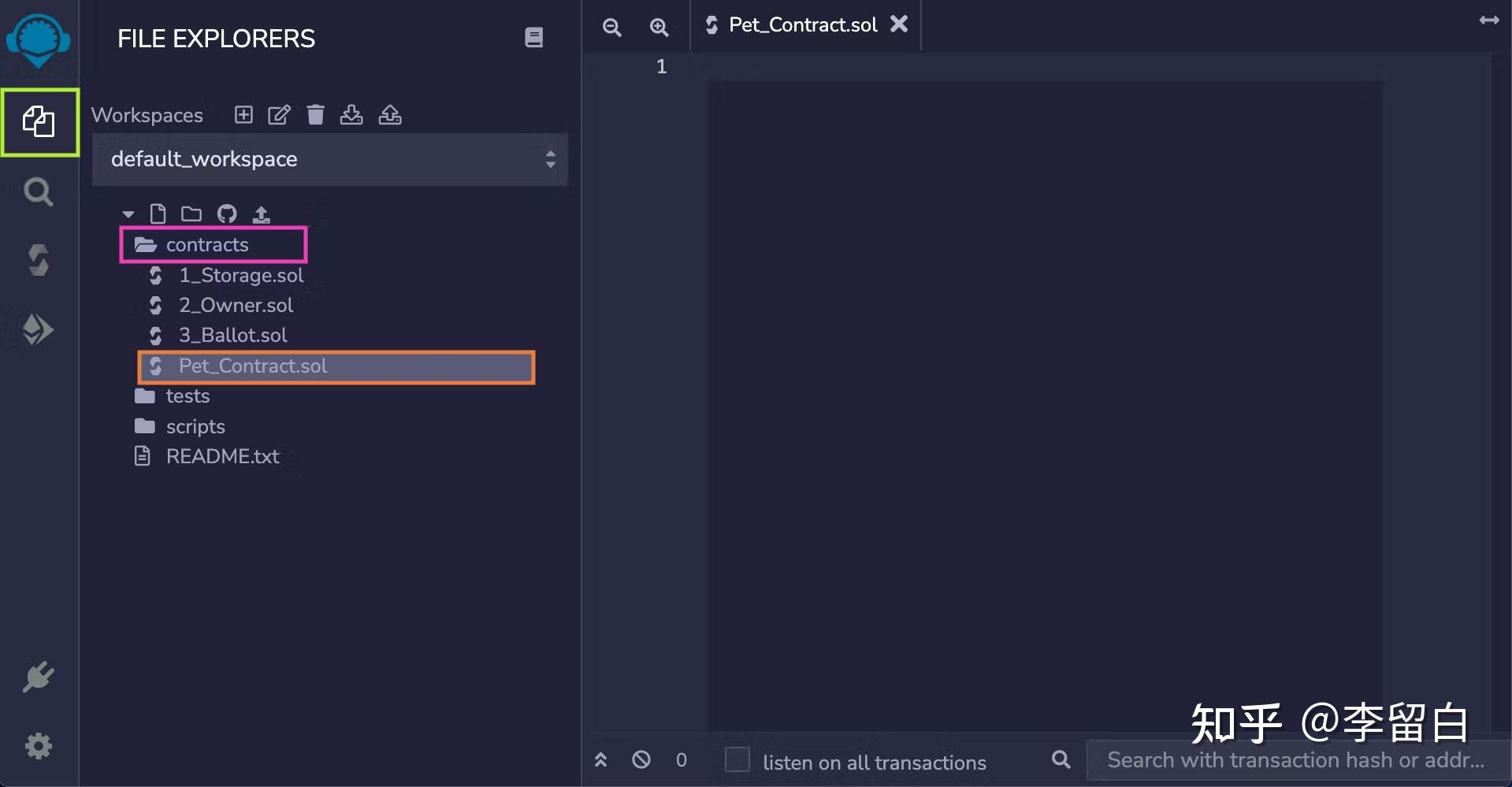Image resolution: width=1512 pixels, height=787 pixels.
Task: Open the Solidity compiler panel
Action: 38,260
